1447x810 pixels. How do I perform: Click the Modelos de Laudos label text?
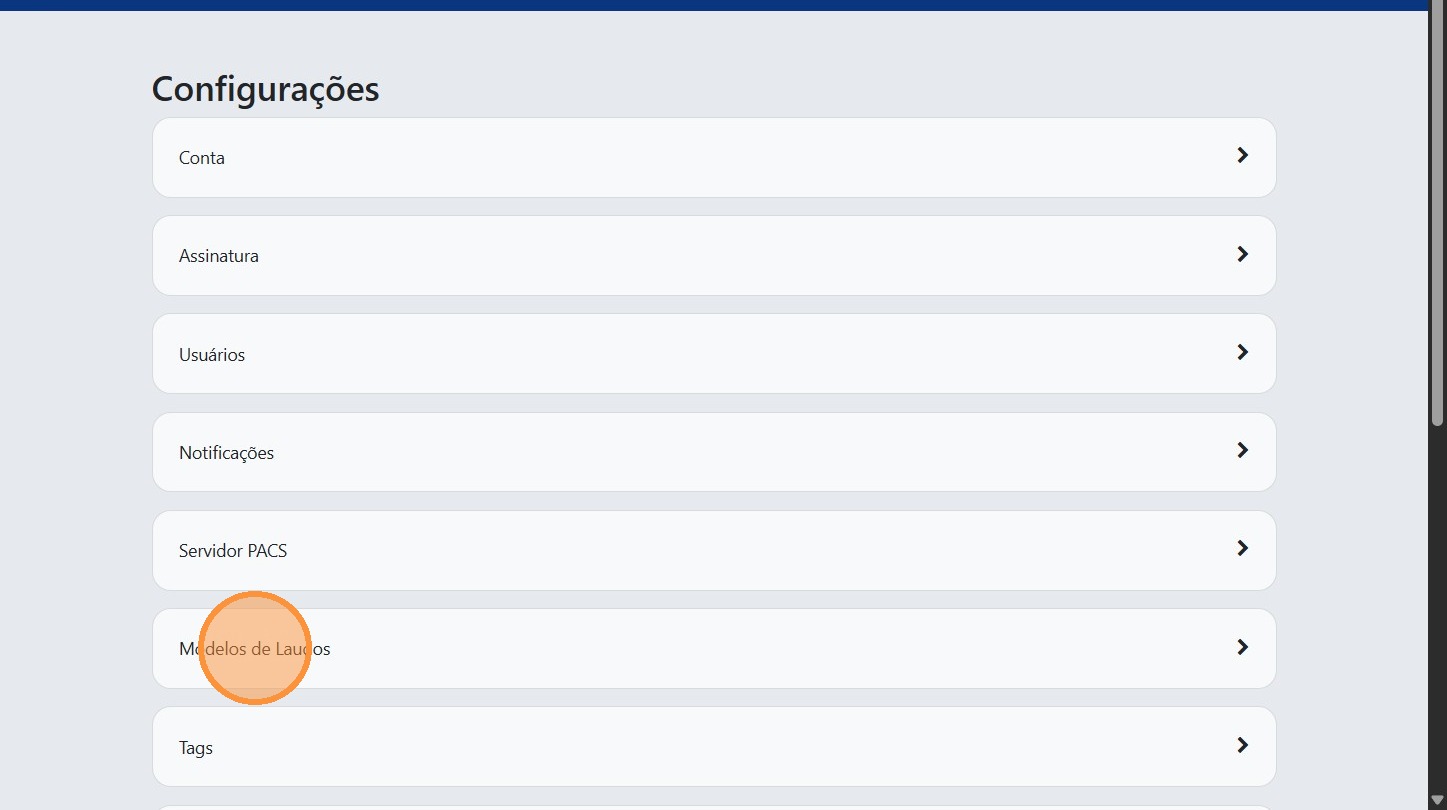(254, 649)
